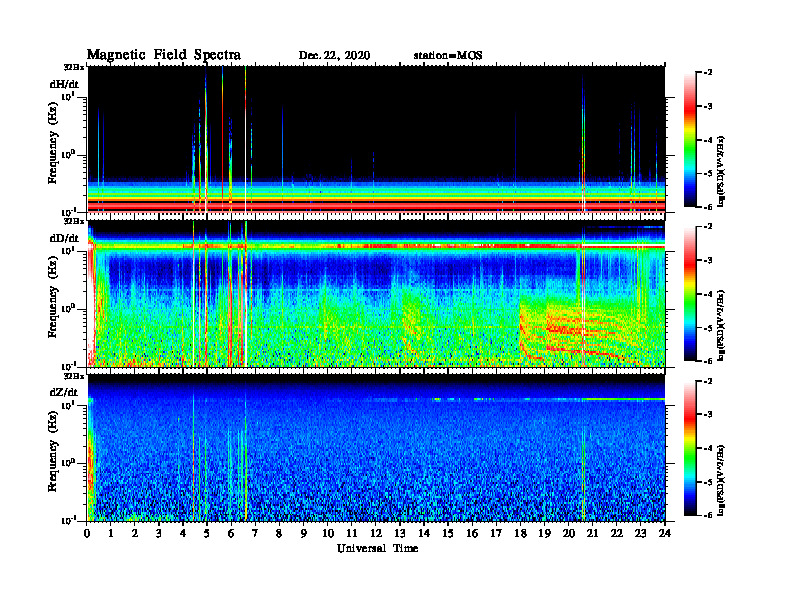The width and height of the screenshot is (792, 612).
Task: Click the color scale bar beside dH/dt
Action: tap(690, 140)
